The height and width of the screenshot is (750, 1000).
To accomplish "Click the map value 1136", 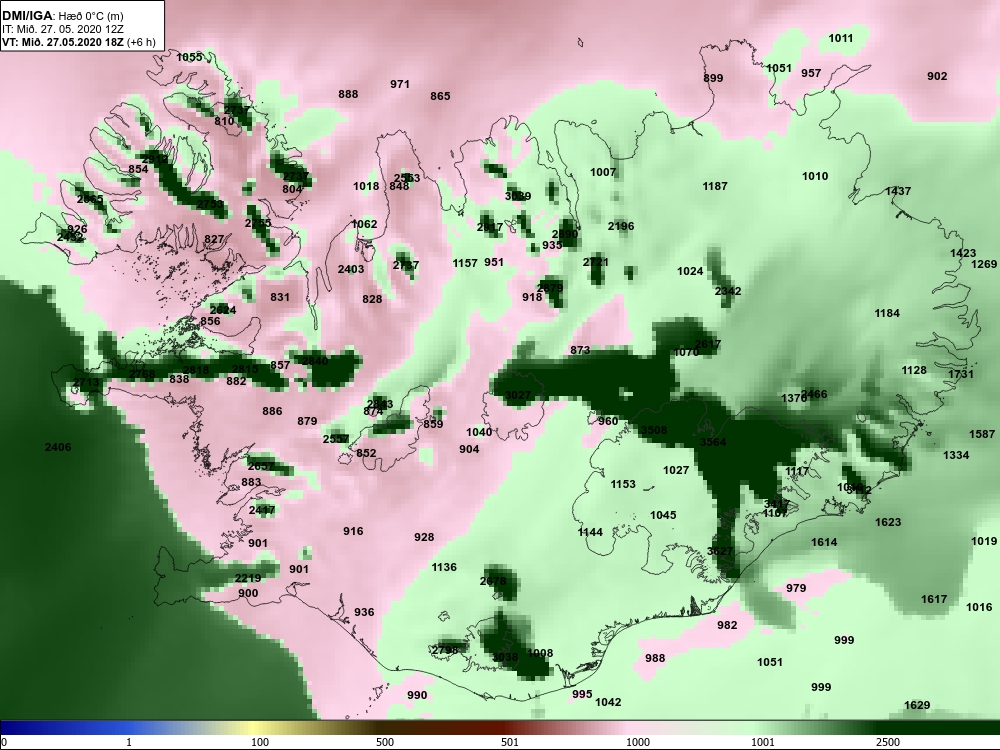I will point(444,568).
